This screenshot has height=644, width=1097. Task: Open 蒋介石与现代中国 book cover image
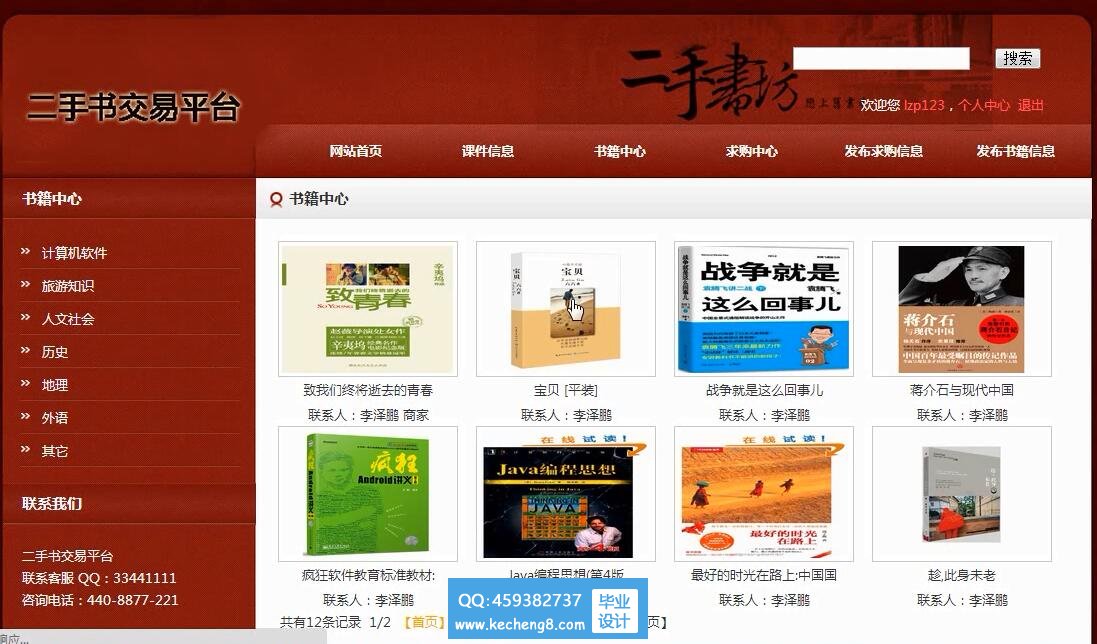962,309
